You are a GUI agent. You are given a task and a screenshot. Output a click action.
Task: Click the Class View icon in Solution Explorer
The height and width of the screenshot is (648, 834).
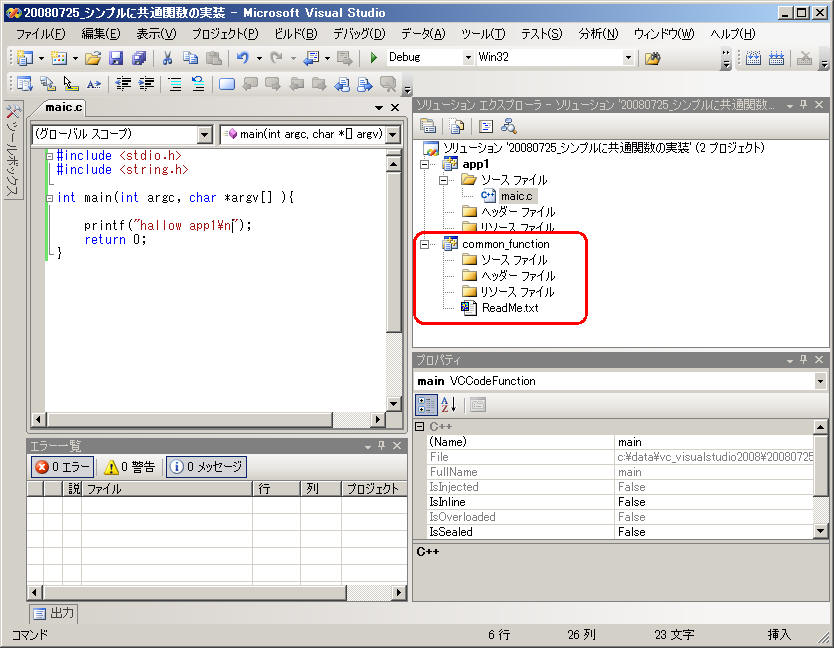point(508,126)
